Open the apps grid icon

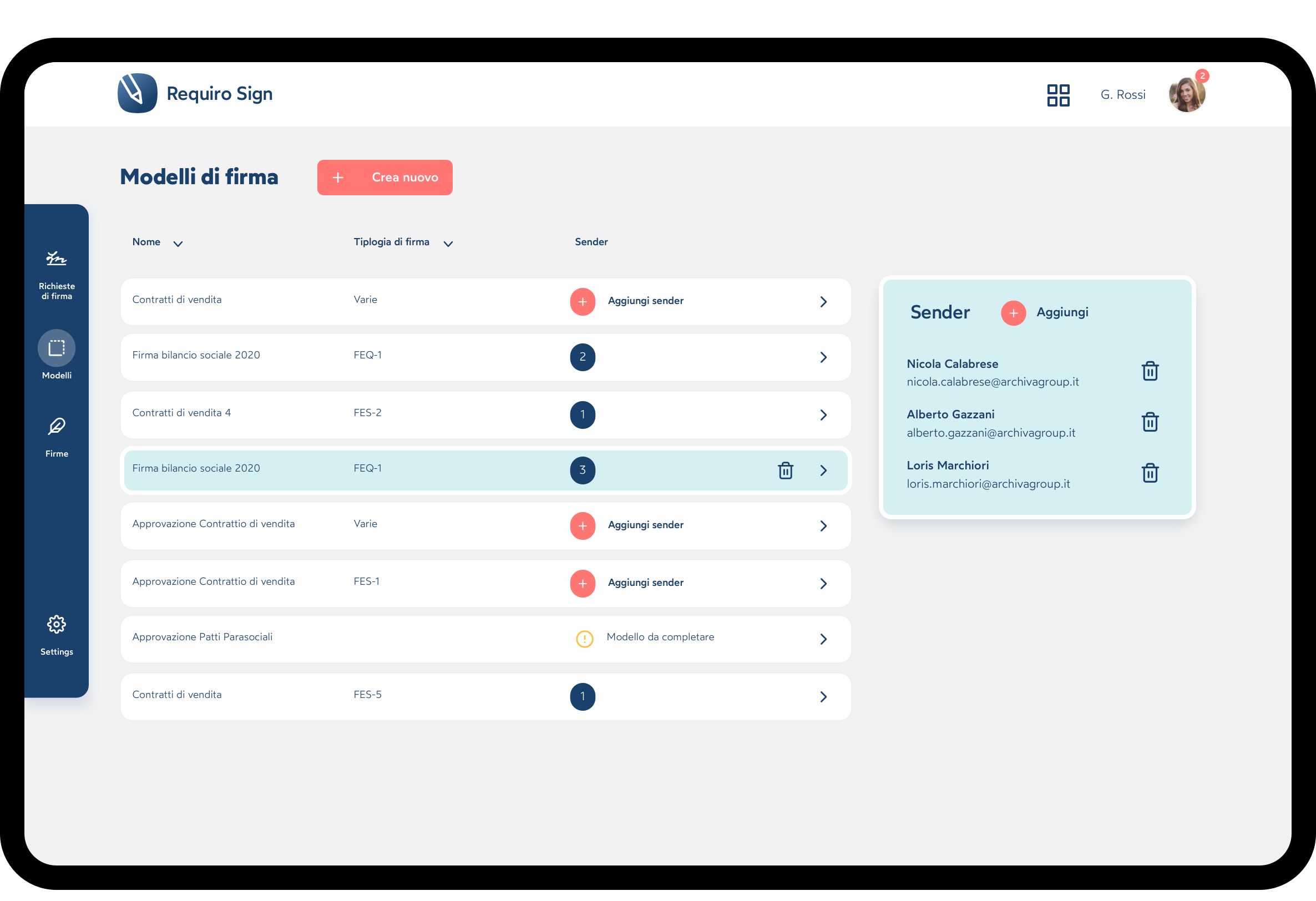click(x=1057, y=95)
